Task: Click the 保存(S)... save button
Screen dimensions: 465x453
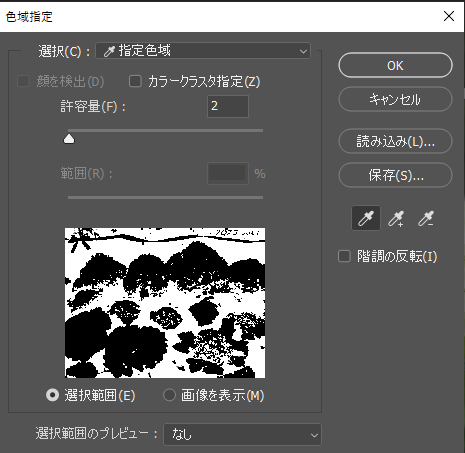Action: point(395,175)
